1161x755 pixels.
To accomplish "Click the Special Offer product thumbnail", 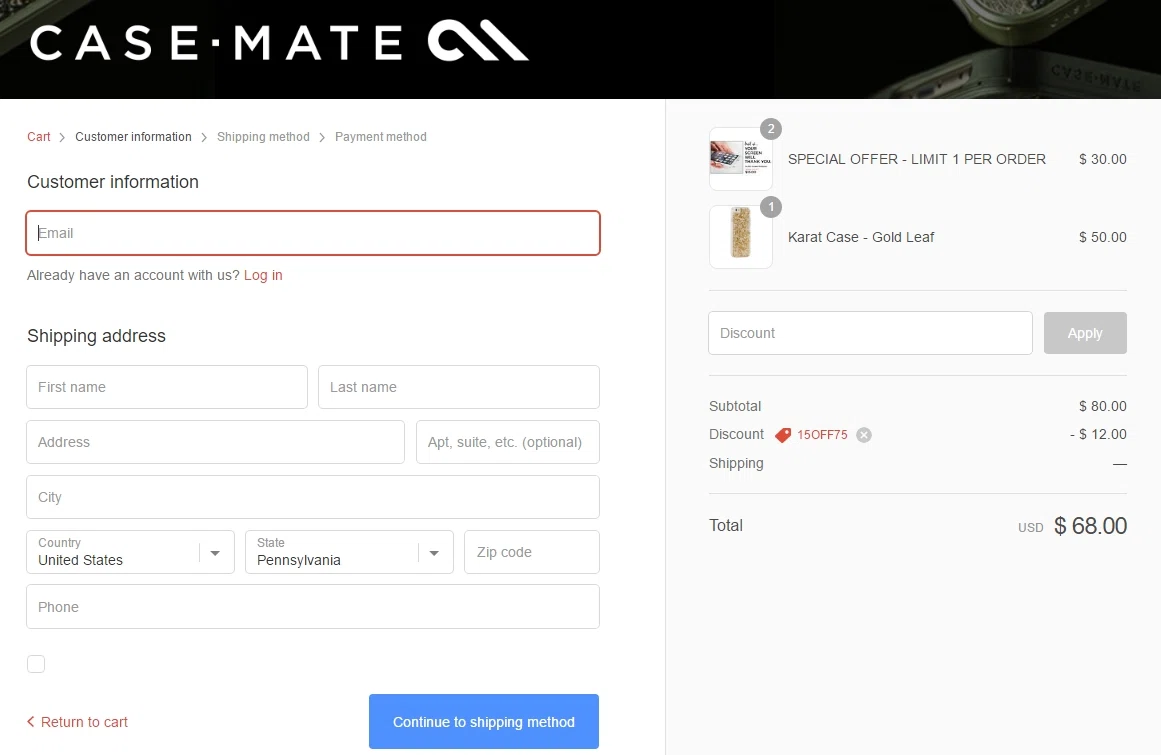I will coord(740,159).
